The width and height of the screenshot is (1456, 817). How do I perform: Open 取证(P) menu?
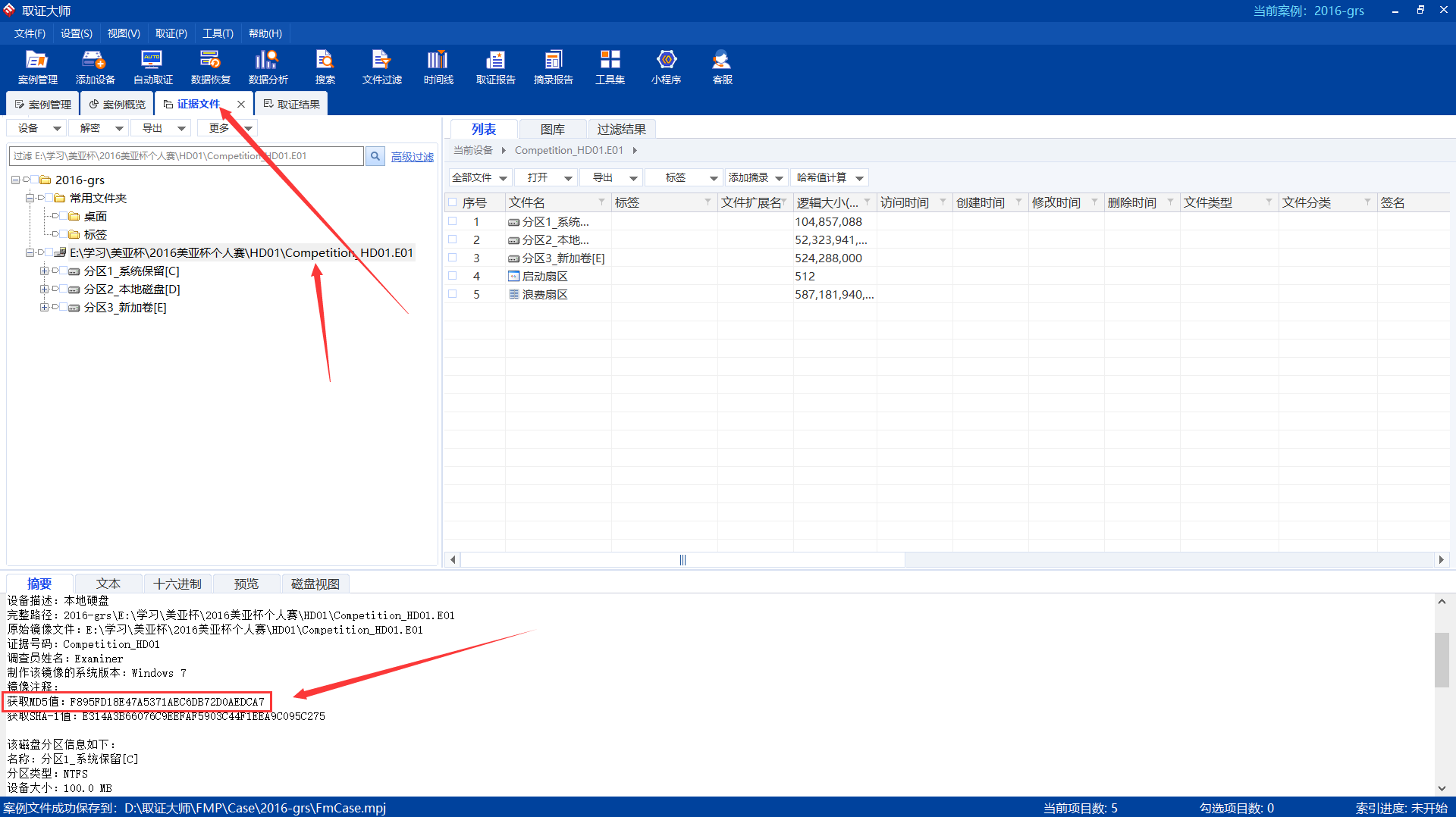tap(171, 33)
